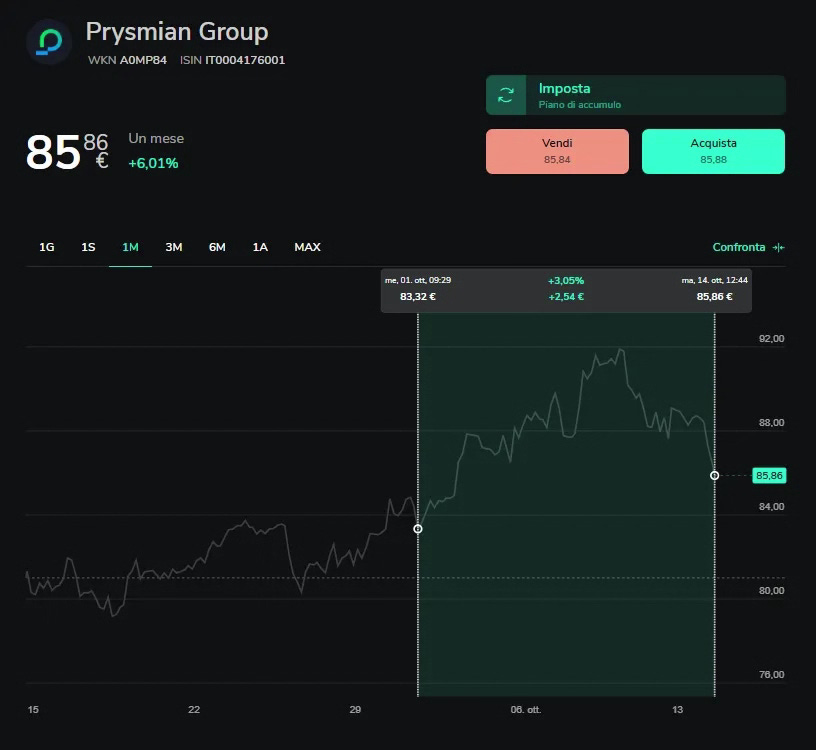Click the 06. ott. date axis label
The height and width of the screenshot is (750, 816).
point(526,710)
